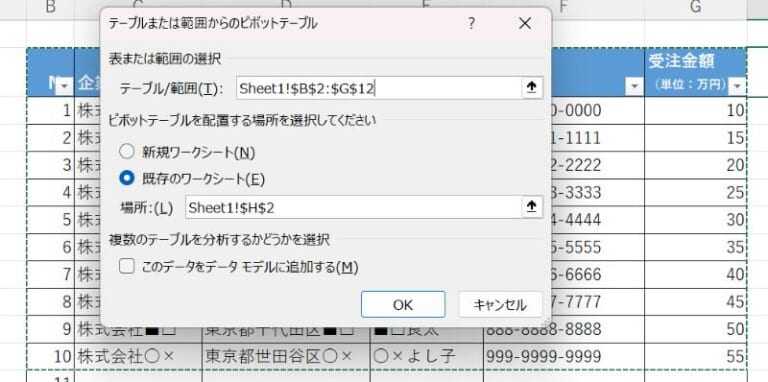Click the collapse dialog icon for Location field
The height and width of the screenshot is (382, 768).
click(x=531, y=207)
